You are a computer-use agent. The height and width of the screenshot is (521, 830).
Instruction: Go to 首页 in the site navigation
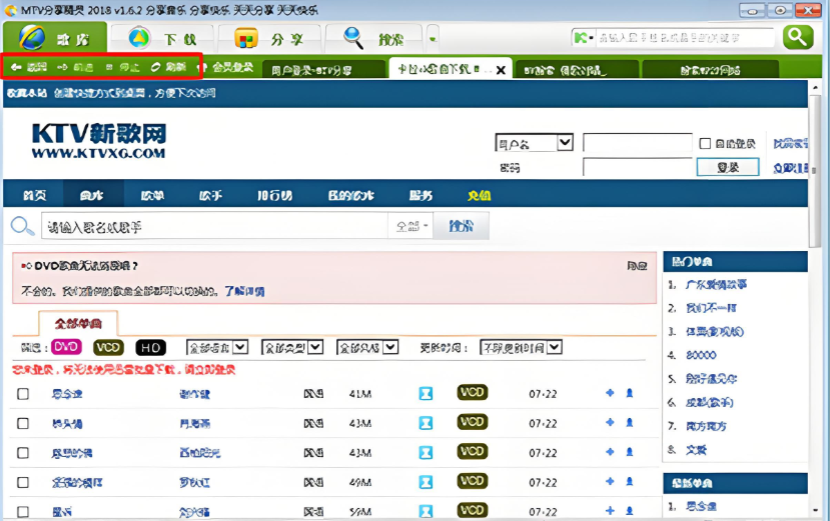34,195
